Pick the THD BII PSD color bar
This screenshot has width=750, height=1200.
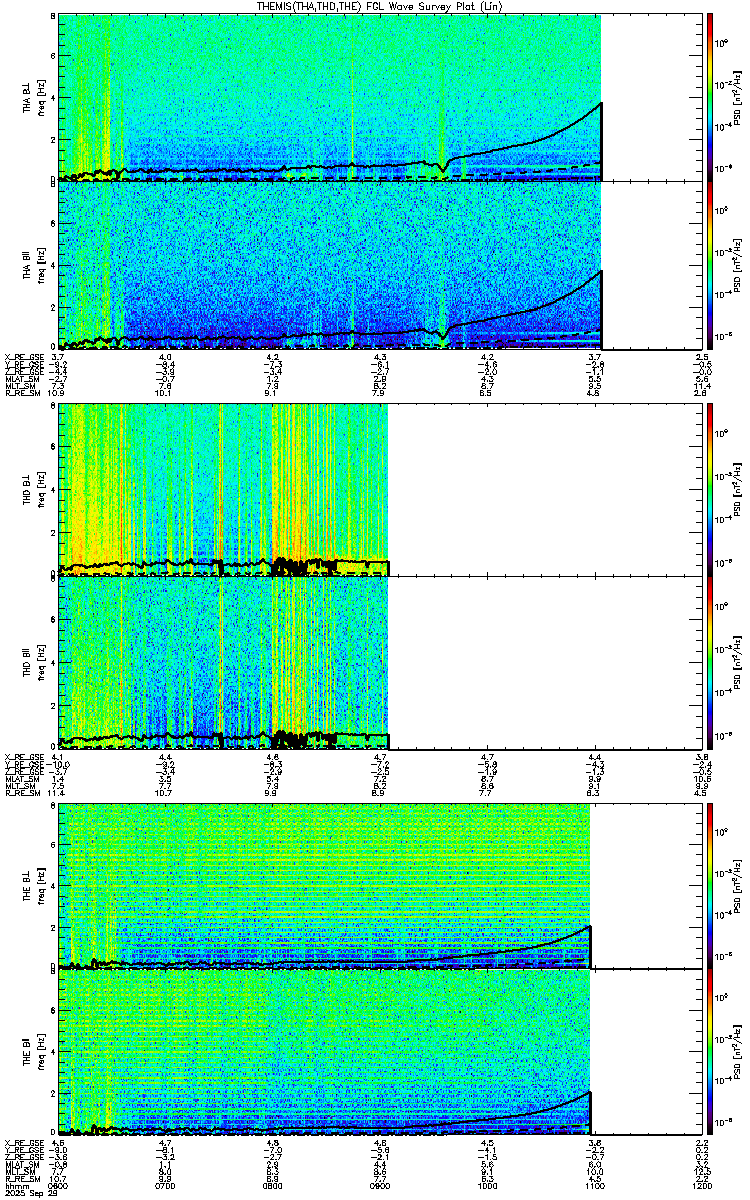pyautogui.click(x=710, y=662)
